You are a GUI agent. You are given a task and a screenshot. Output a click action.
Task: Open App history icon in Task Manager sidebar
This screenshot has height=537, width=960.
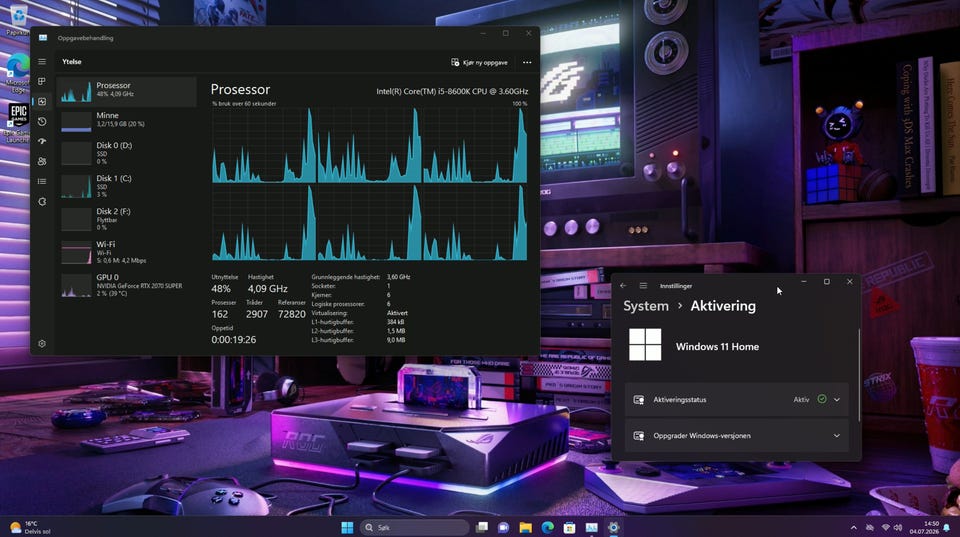42,122
